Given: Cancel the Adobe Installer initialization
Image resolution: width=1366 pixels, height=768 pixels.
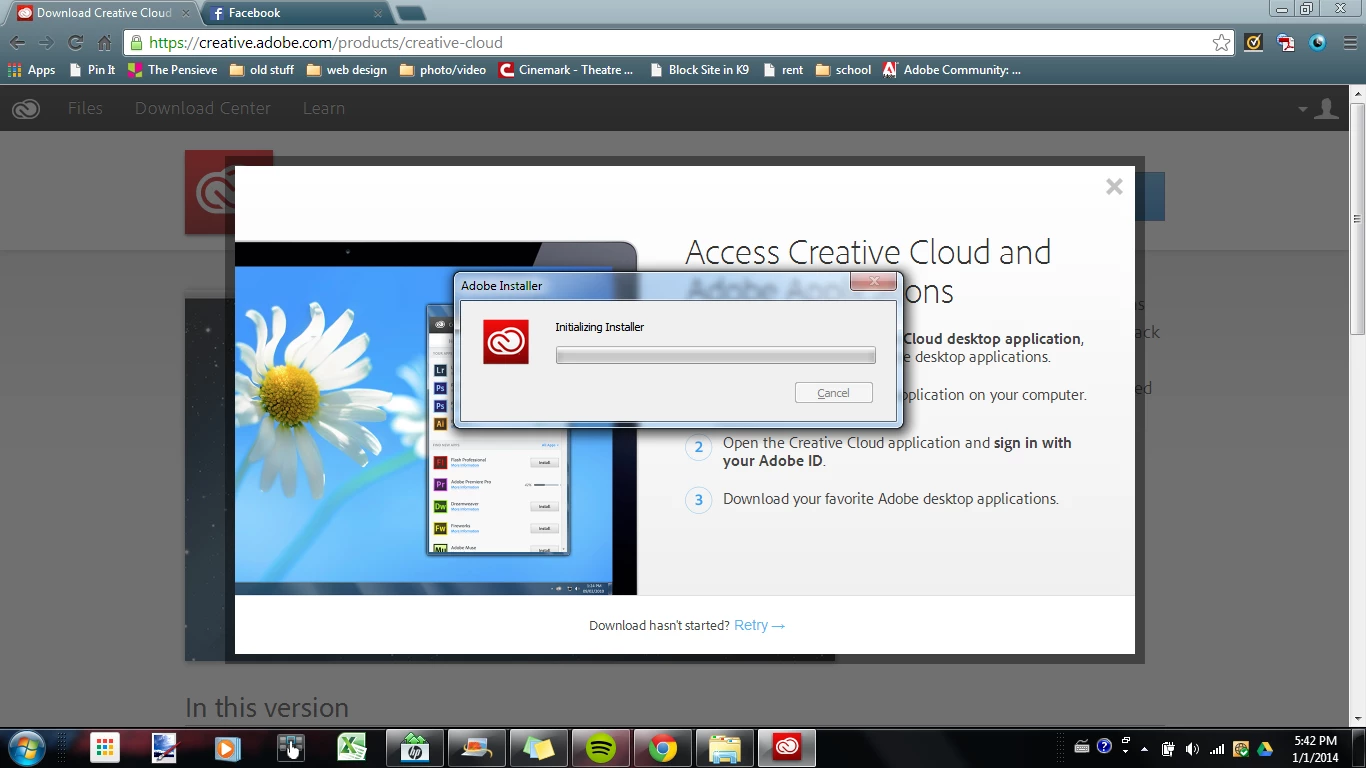Looking at the screenshot, I should 833,393.
